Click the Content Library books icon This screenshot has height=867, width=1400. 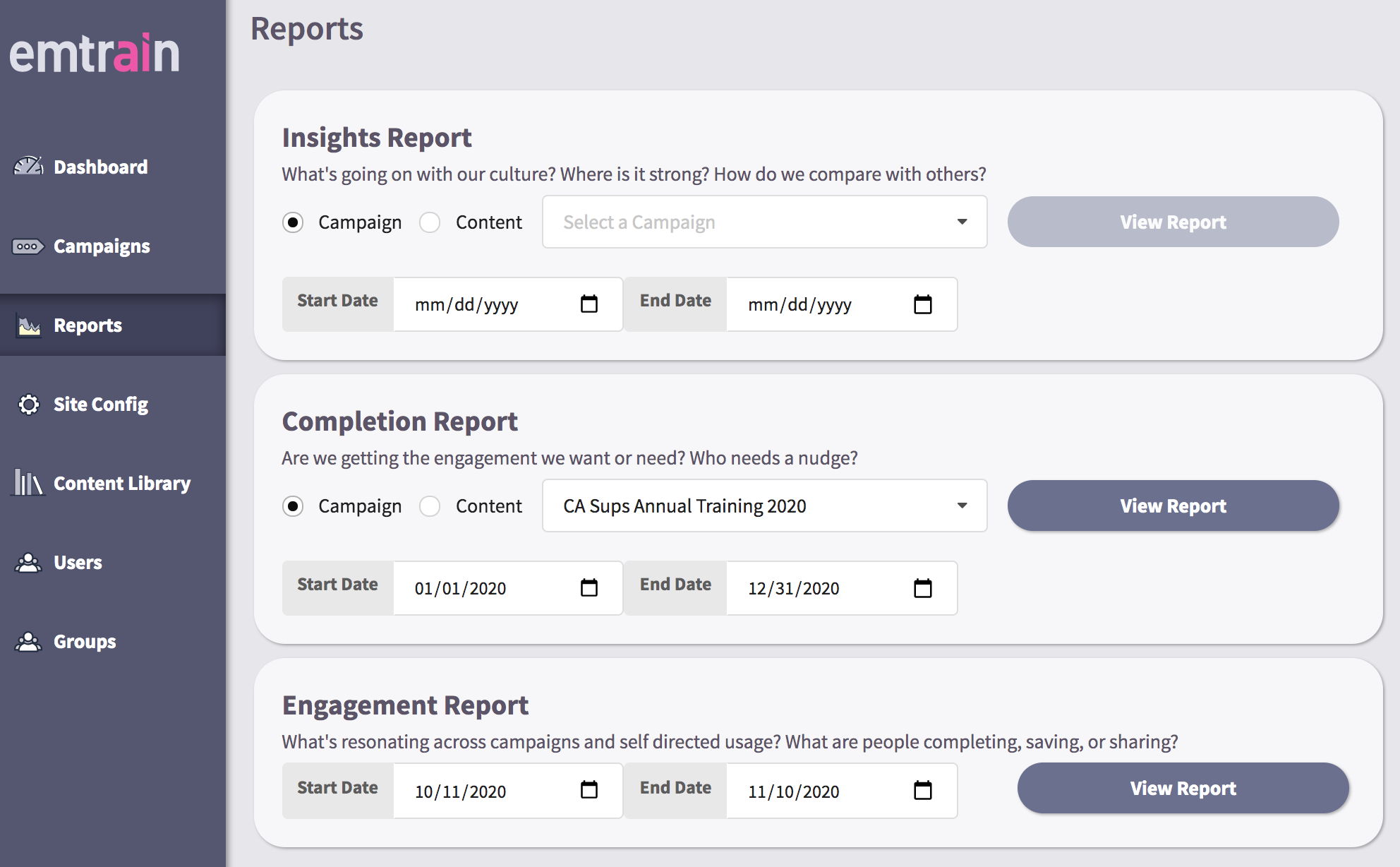tap(28, 483)
